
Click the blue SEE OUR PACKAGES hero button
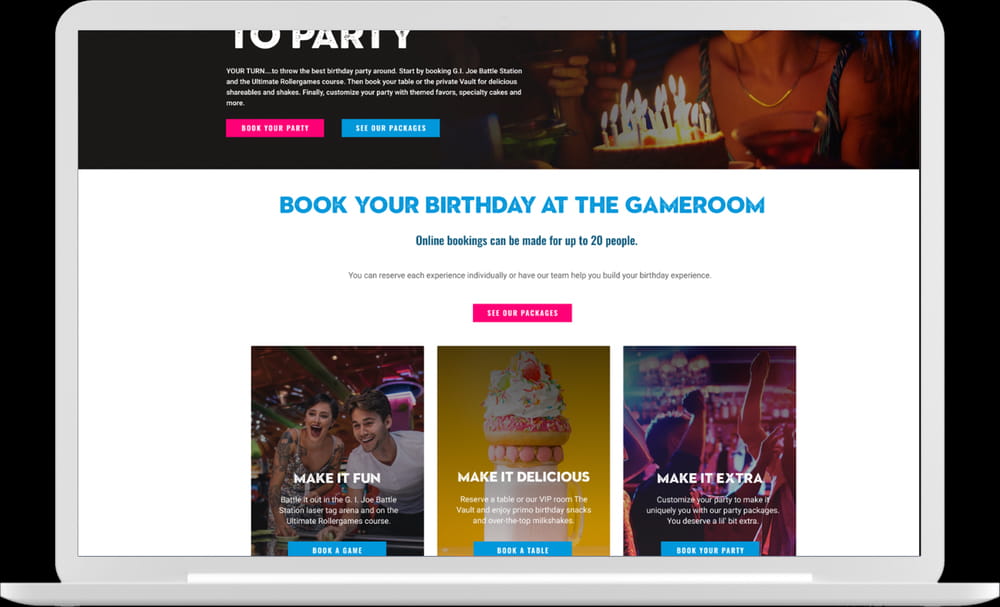[390, 128]
